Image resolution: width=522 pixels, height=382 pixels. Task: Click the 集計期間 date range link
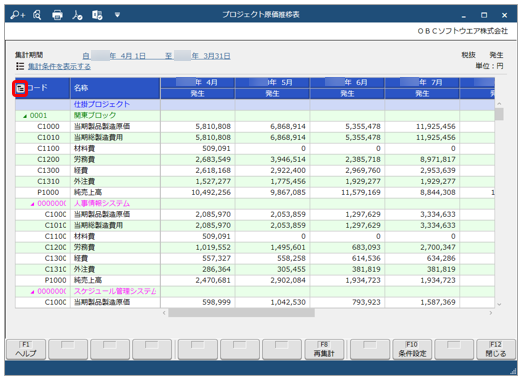[156, 56]
